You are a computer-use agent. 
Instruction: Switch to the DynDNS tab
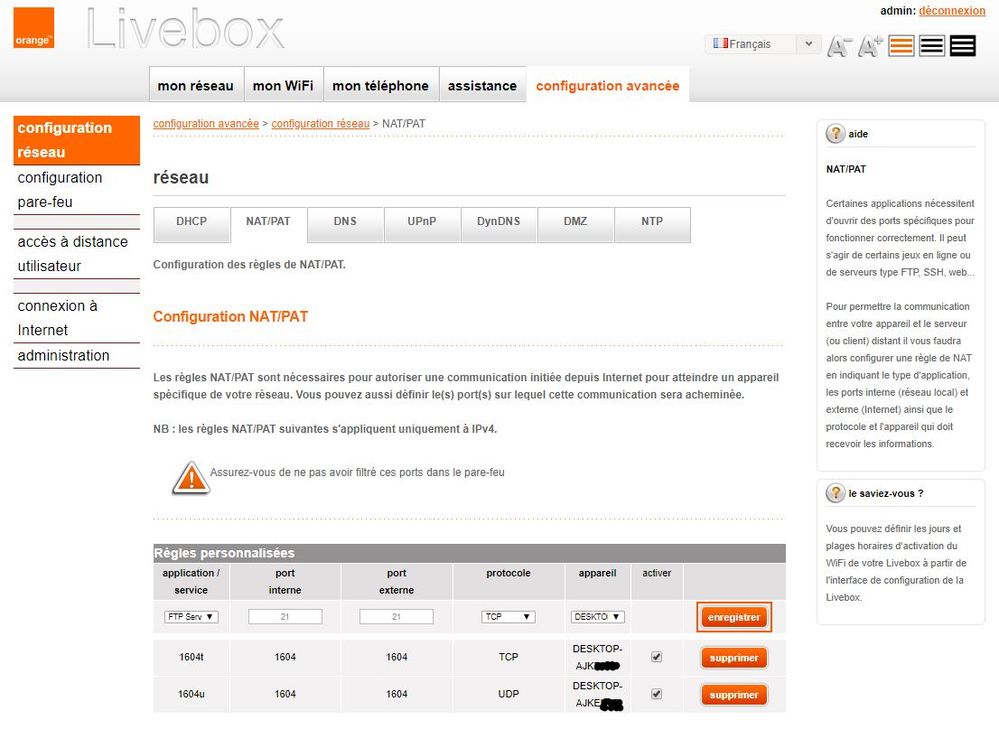498,224
